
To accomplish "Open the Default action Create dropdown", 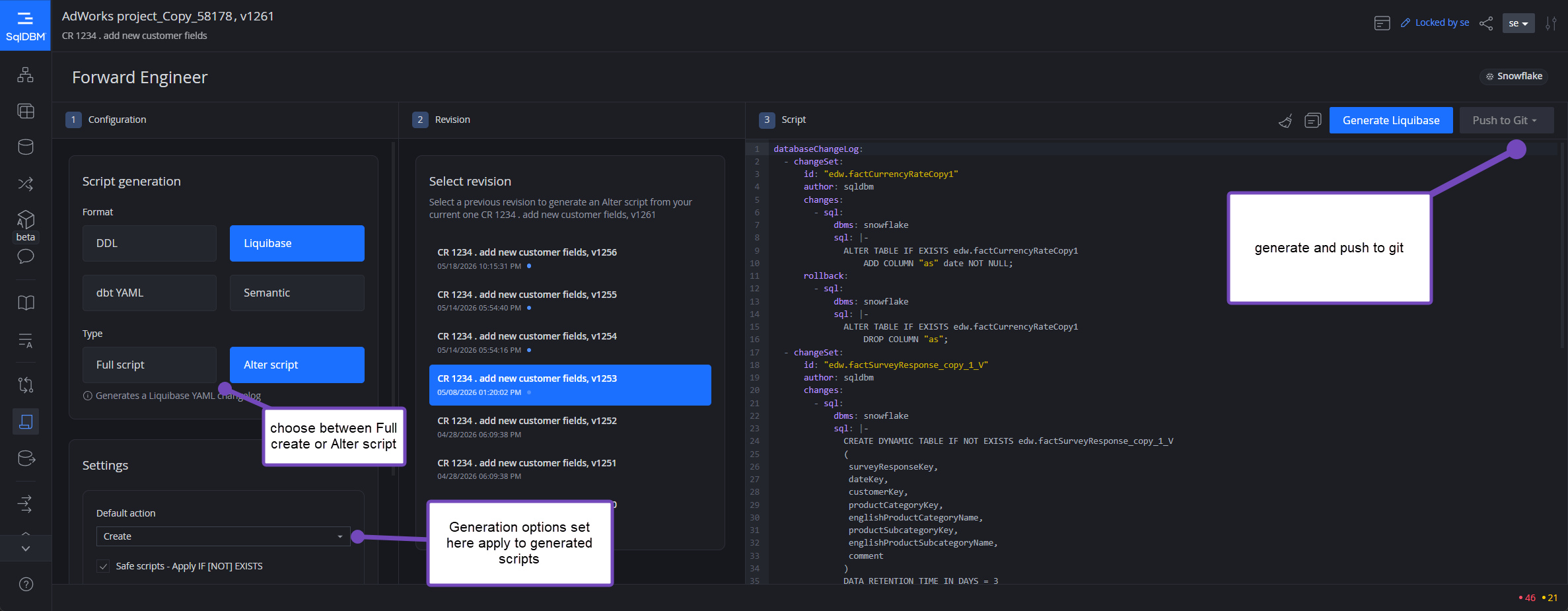I will [x=223, y=536].
